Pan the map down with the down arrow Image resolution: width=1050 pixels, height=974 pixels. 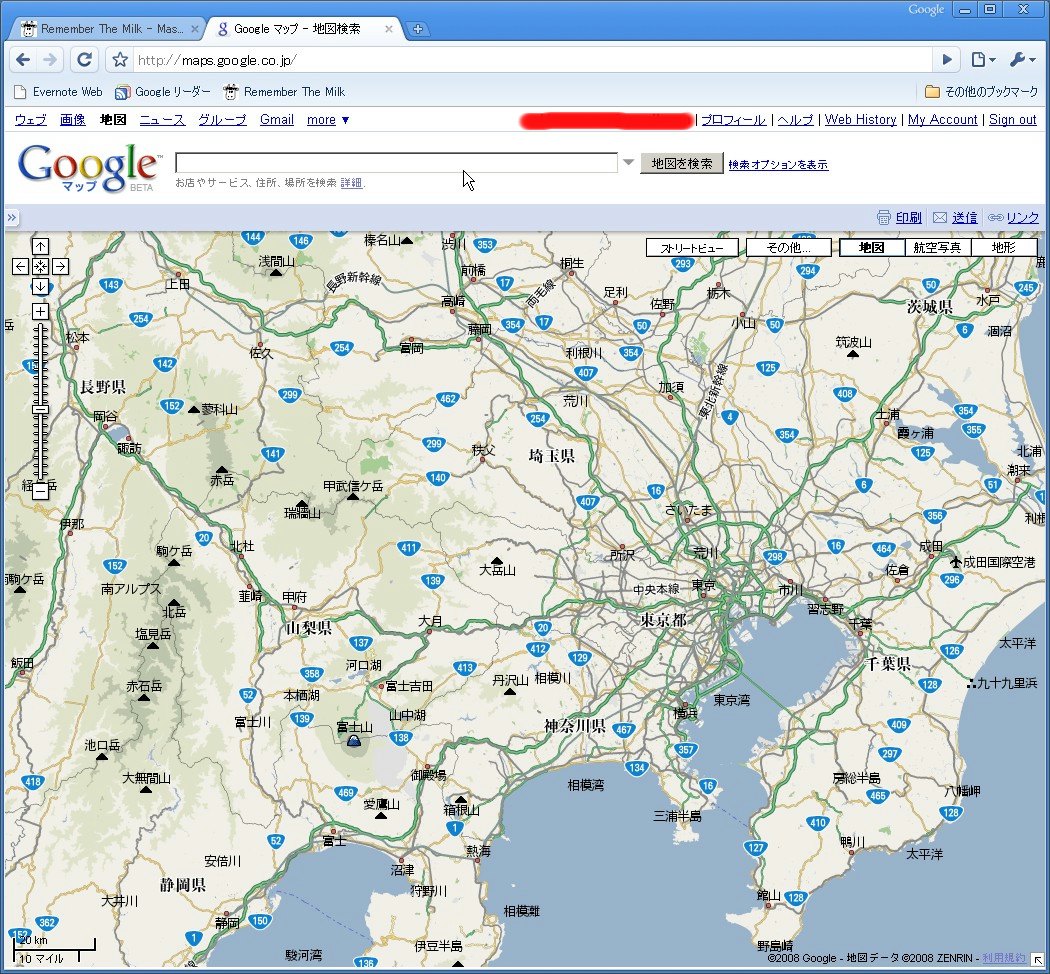[x=40, y=287]
